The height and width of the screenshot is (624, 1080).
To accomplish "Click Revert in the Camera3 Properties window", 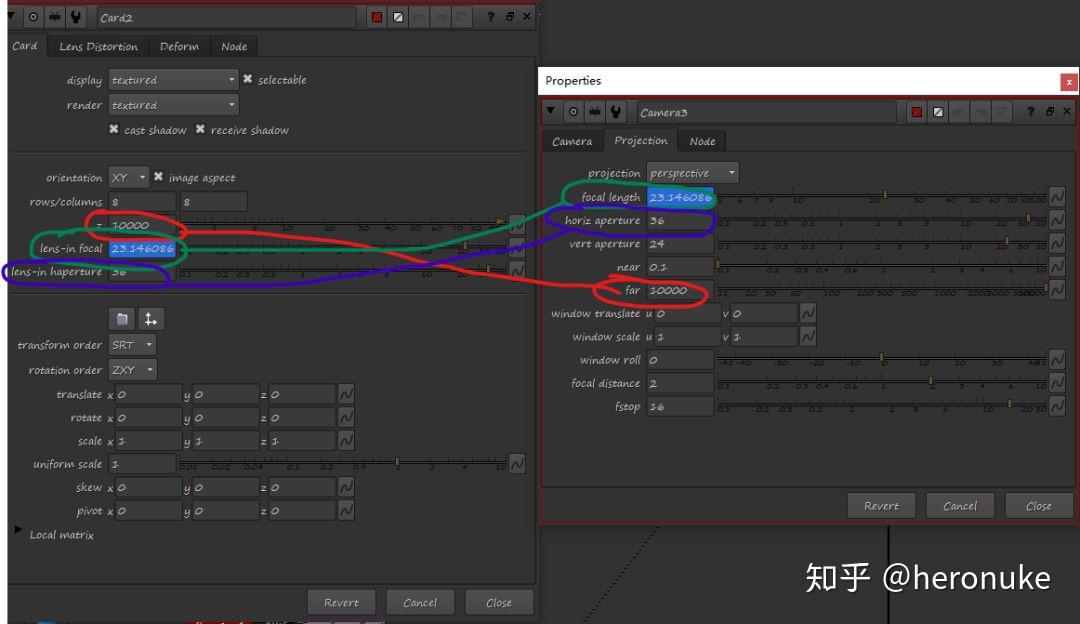I will [882, 506].
